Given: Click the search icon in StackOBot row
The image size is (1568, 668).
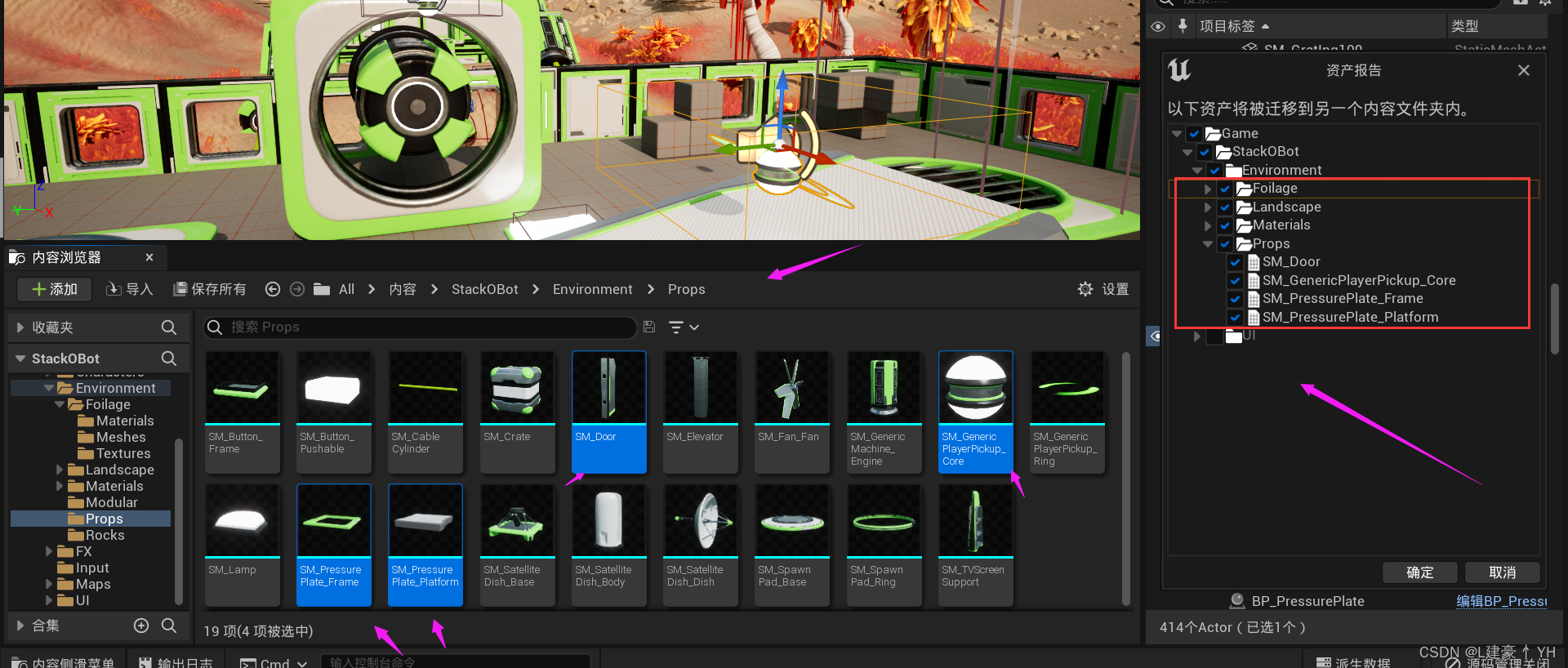Looking at the screenshot, I should click(x=169, y=358).
